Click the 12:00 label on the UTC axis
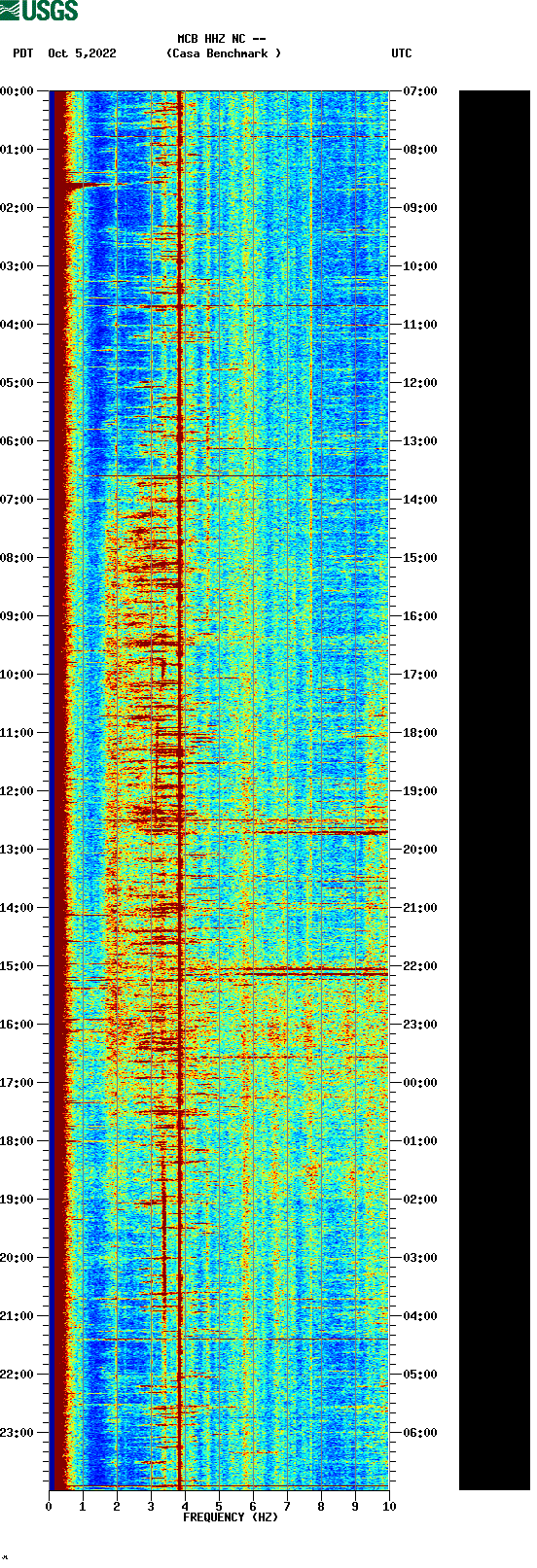The height and width of the screenshot is (1568, 537). [420, 383]
